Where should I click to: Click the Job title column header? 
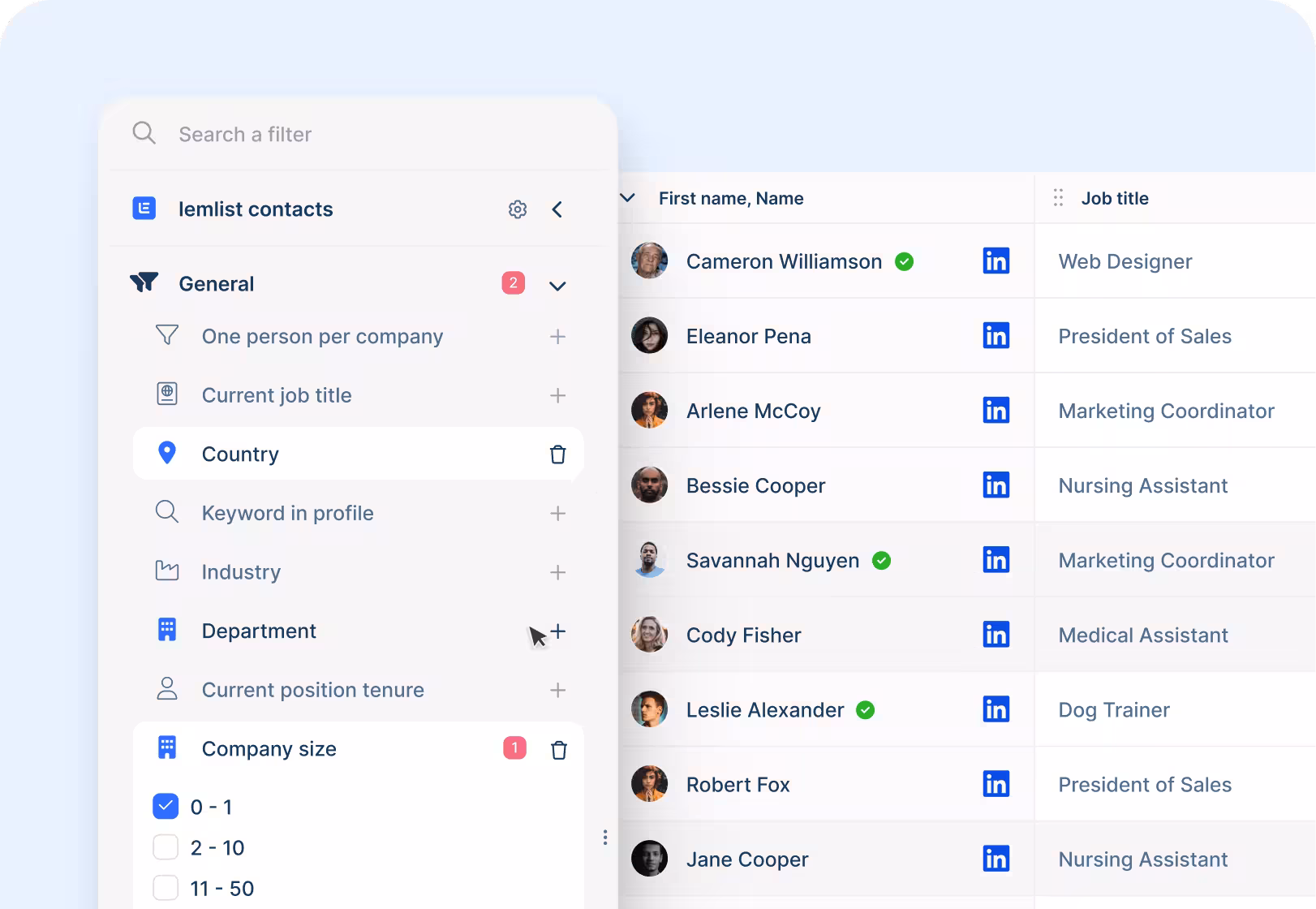click(1114, 198)
